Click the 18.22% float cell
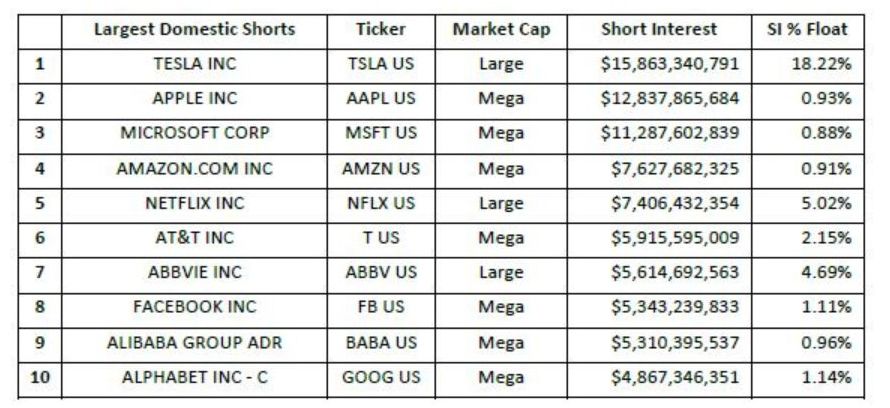Screen dimensions: 890x408 pos(808,65)
